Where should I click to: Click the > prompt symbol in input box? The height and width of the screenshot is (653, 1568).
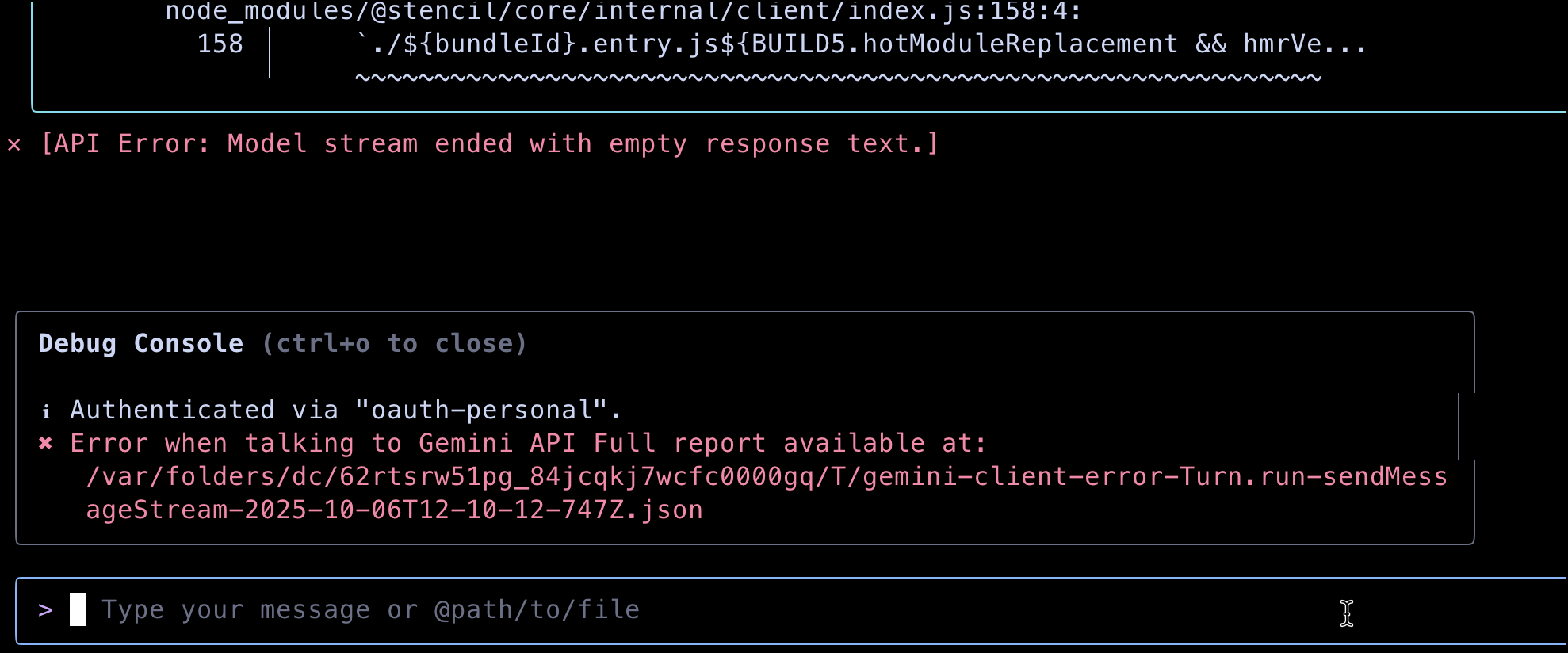45,610
